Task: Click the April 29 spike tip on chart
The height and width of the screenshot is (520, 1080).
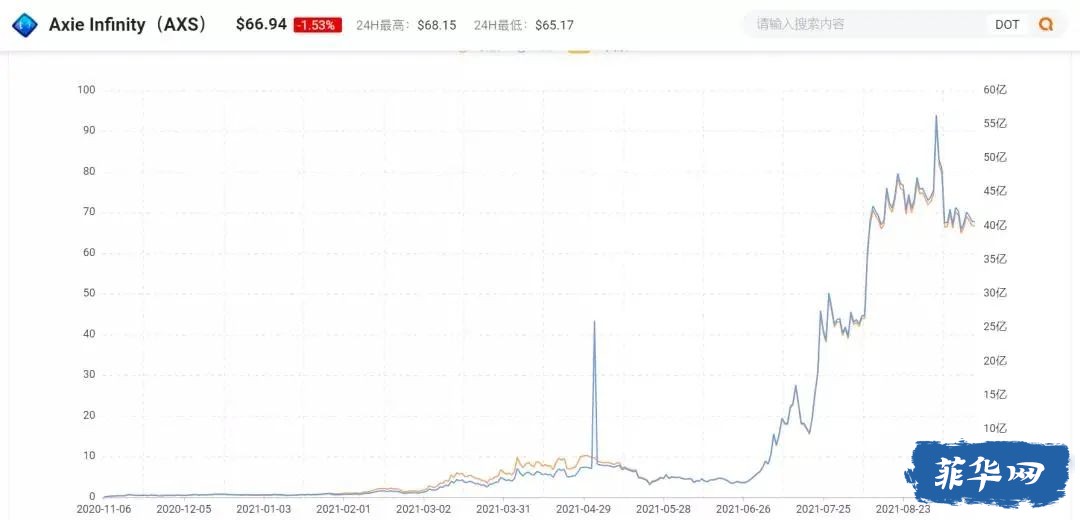Action: coord(594,322)
